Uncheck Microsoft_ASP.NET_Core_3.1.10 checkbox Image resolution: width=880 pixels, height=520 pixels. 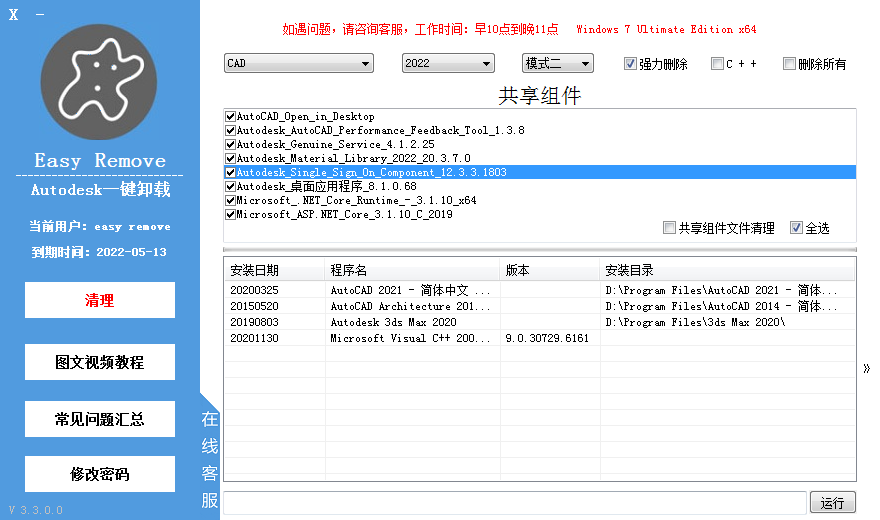pyautogui.click(x=230, y=214)
